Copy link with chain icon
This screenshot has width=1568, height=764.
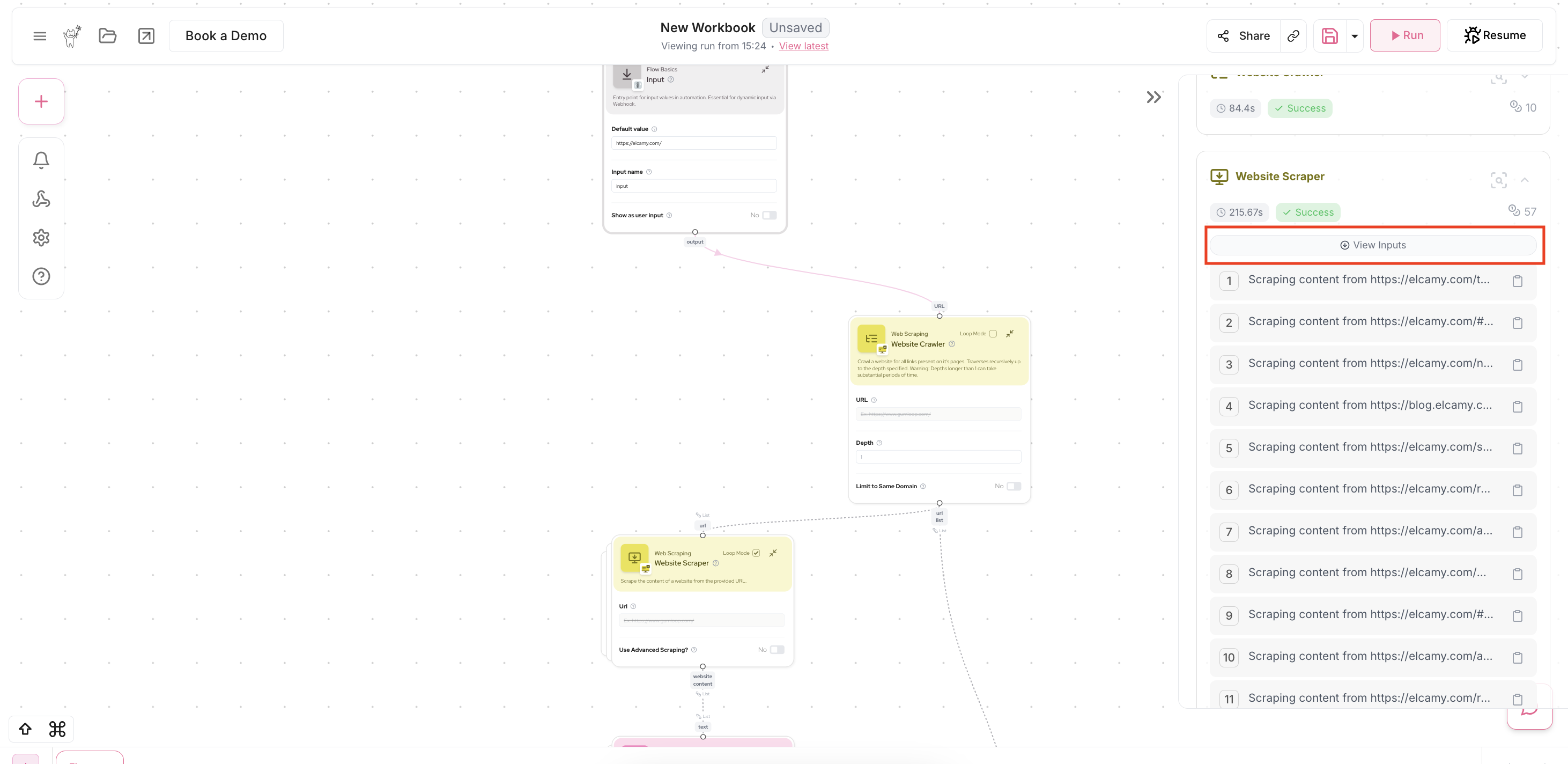(x=1293, y=36)
